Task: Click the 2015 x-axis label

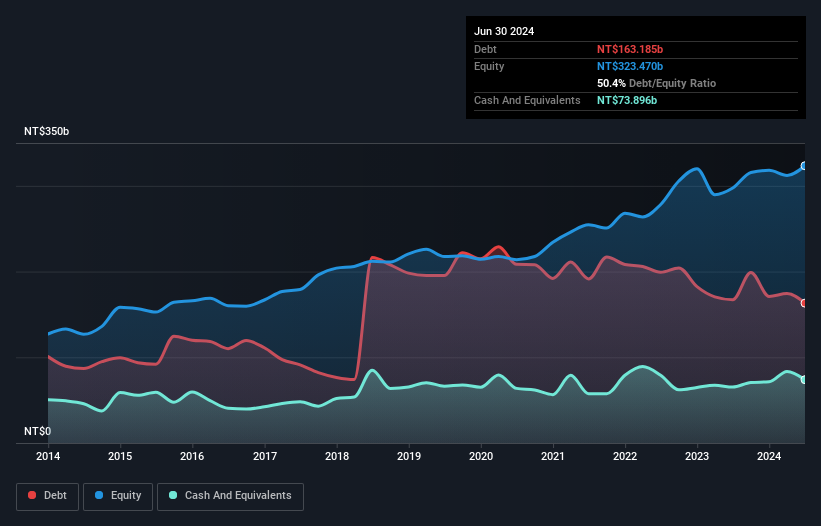Action: pyautogui.click(x=120, y=456)
